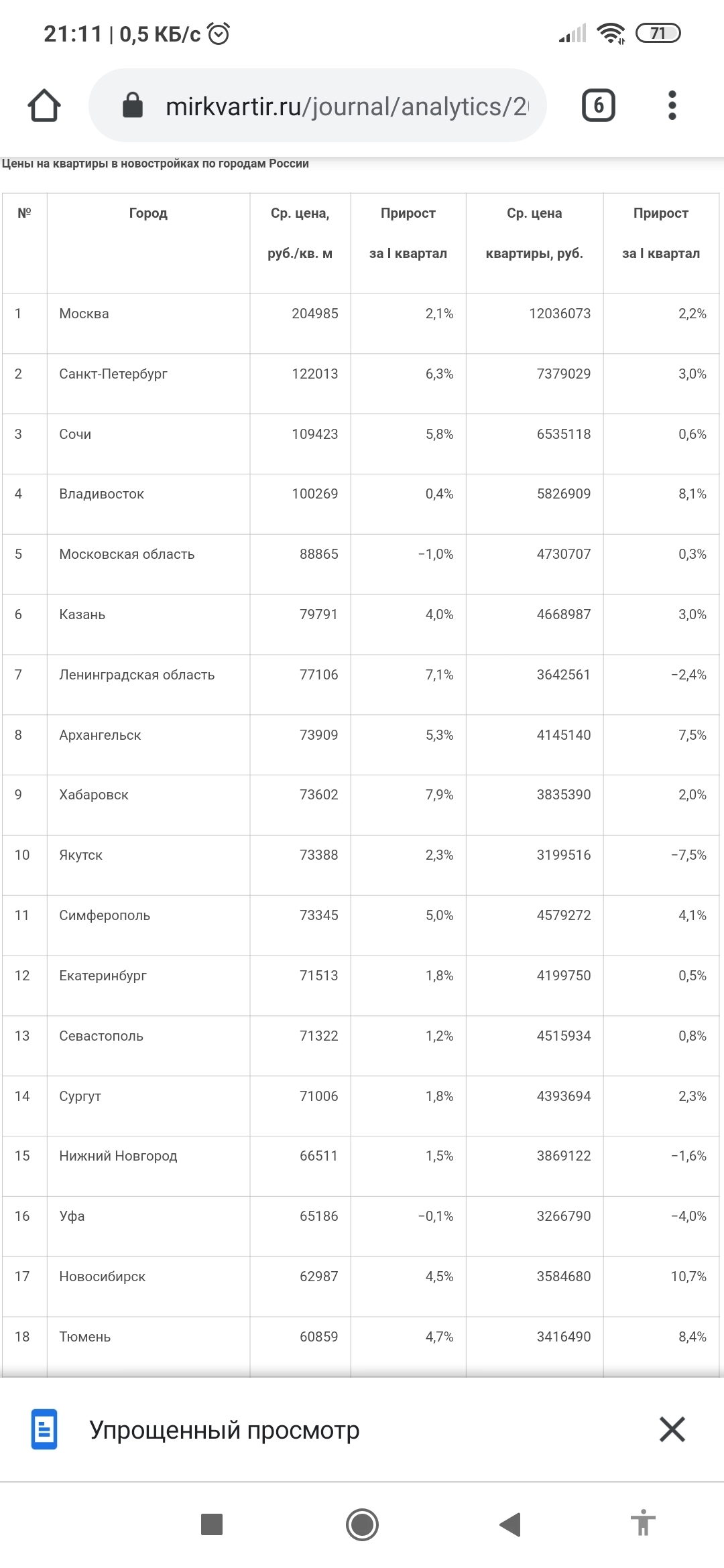The width and height of the screenshot is (724, 1568).
Task: Tap the browser home icon
Action: click(44, 106)
